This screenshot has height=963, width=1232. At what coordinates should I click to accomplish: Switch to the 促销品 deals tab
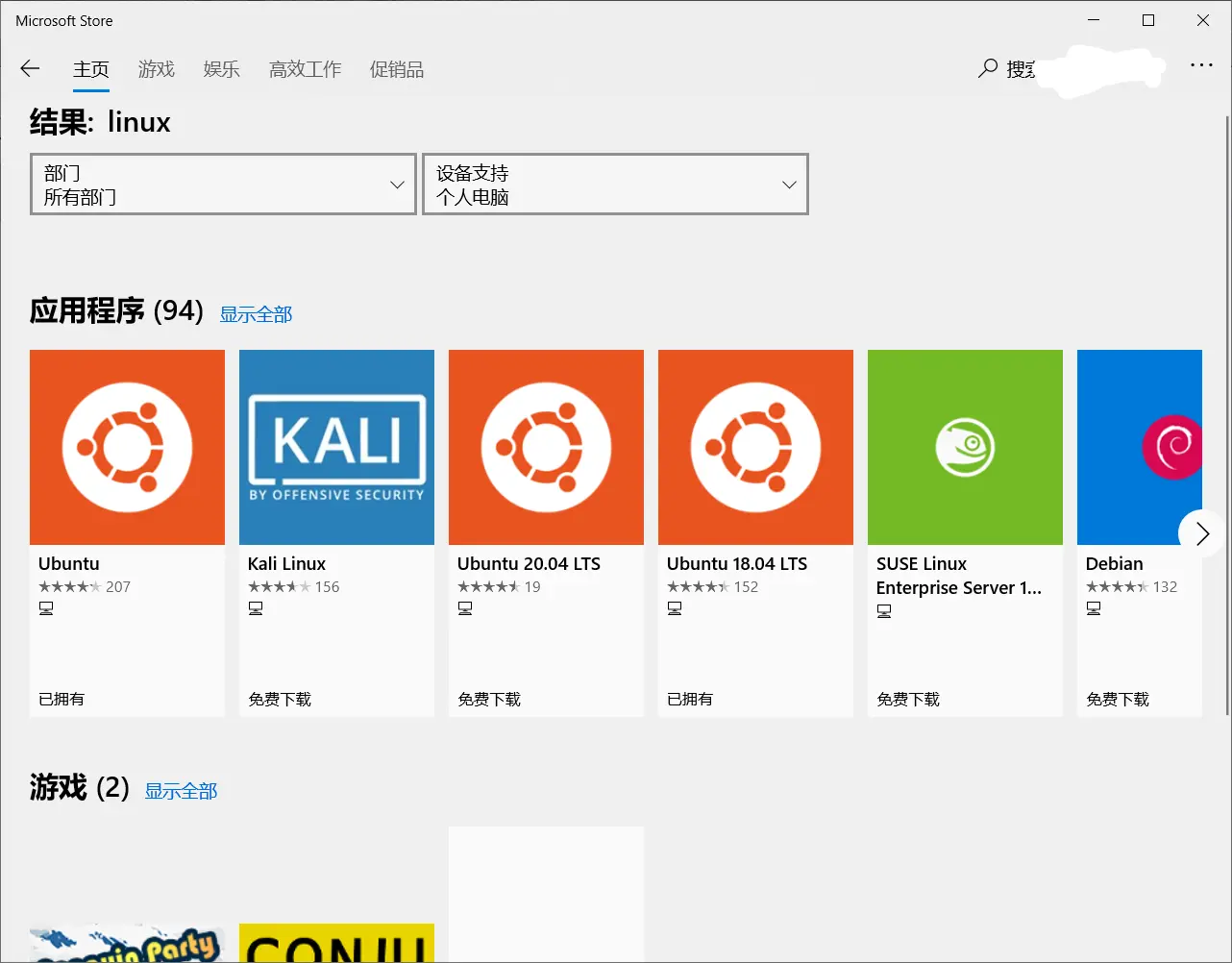[x=397, y=69]
